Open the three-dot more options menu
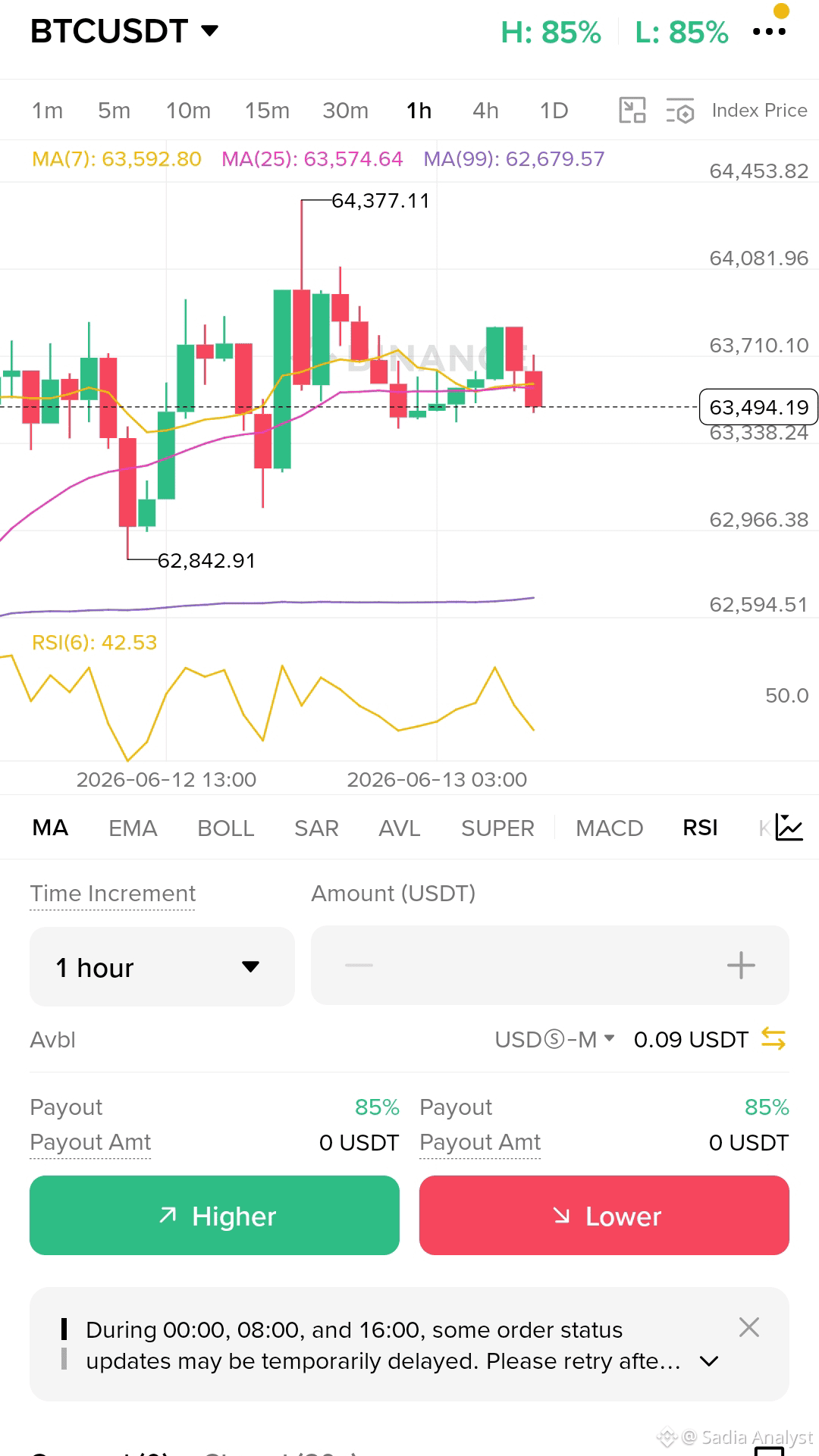Screen dimensions: 819x1456 click(x=769, y=32)
